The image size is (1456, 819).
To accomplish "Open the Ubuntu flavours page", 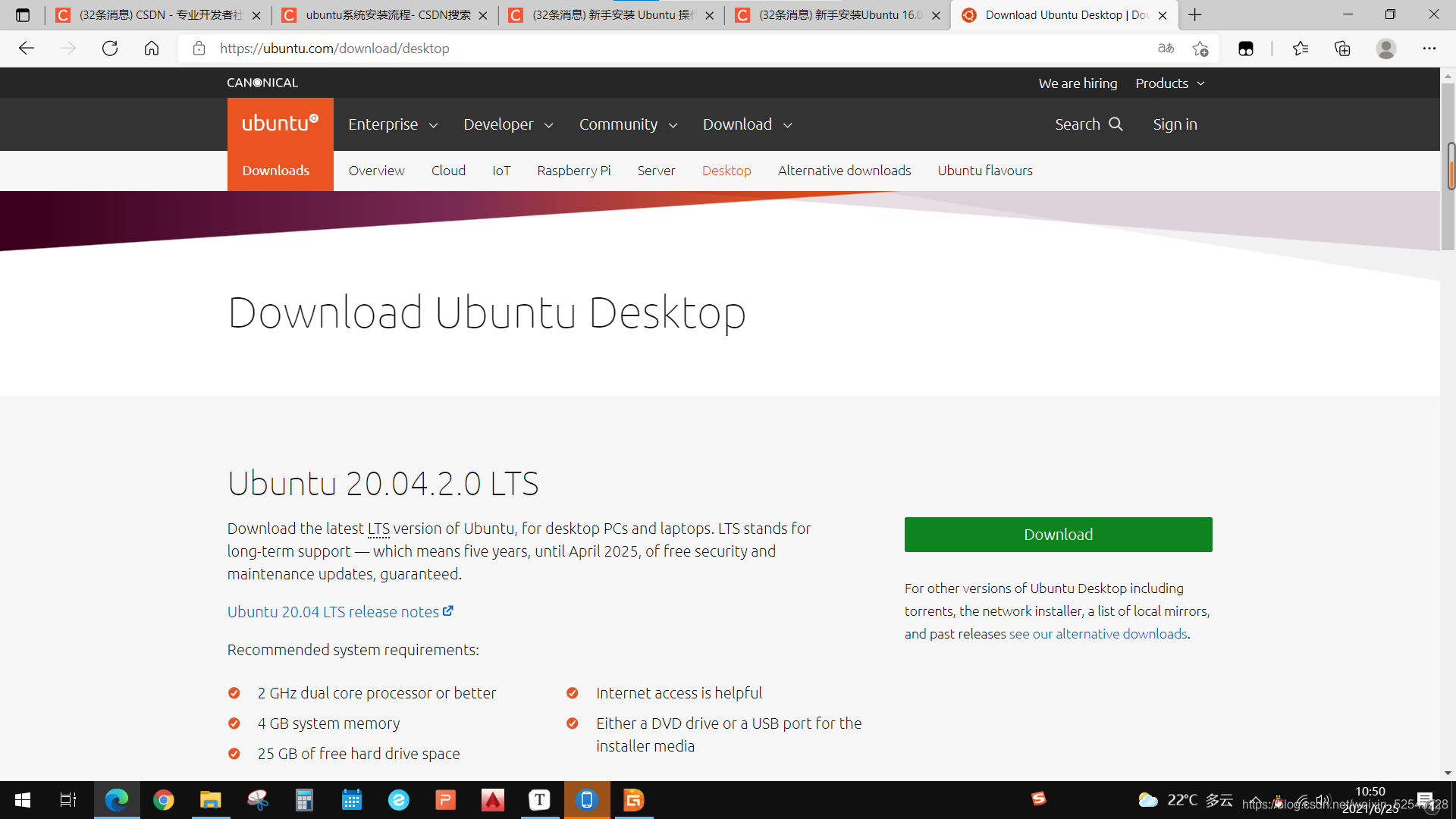I will (x=985, y=171).
